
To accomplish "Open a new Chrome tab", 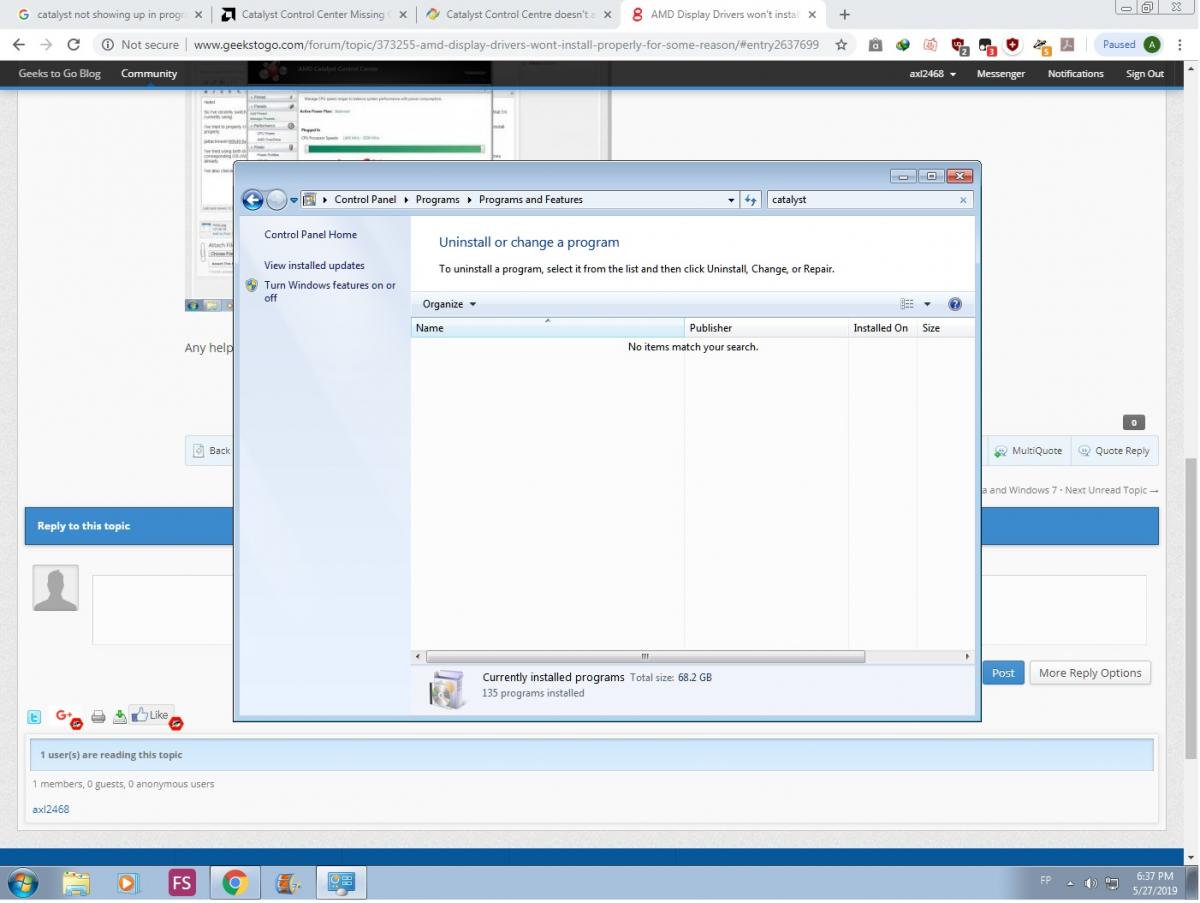I will [x=845, y=15].
